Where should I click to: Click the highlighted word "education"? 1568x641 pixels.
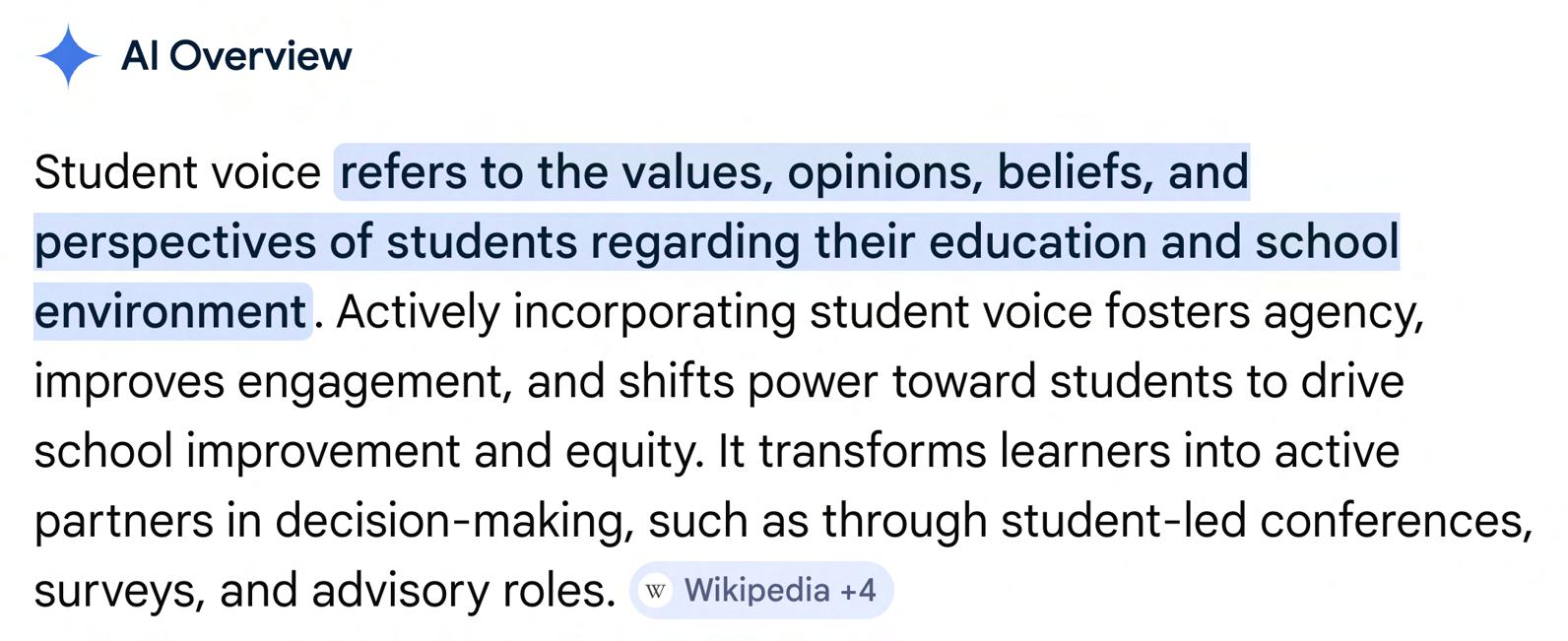point(1038,243)
